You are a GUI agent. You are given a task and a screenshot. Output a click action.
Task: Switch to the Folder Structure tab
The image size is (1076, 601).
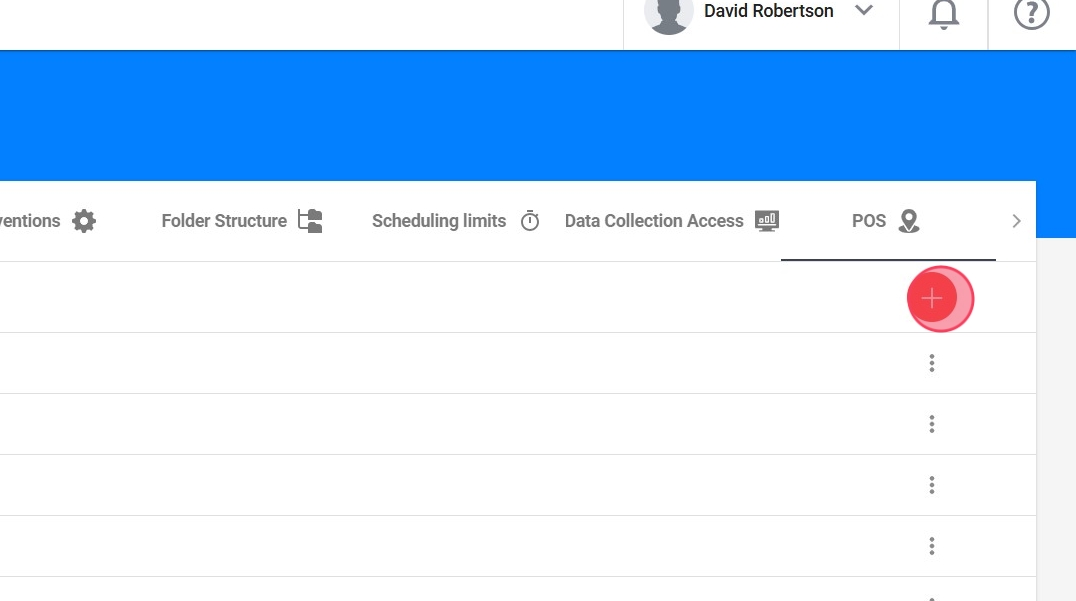(224, 221)
